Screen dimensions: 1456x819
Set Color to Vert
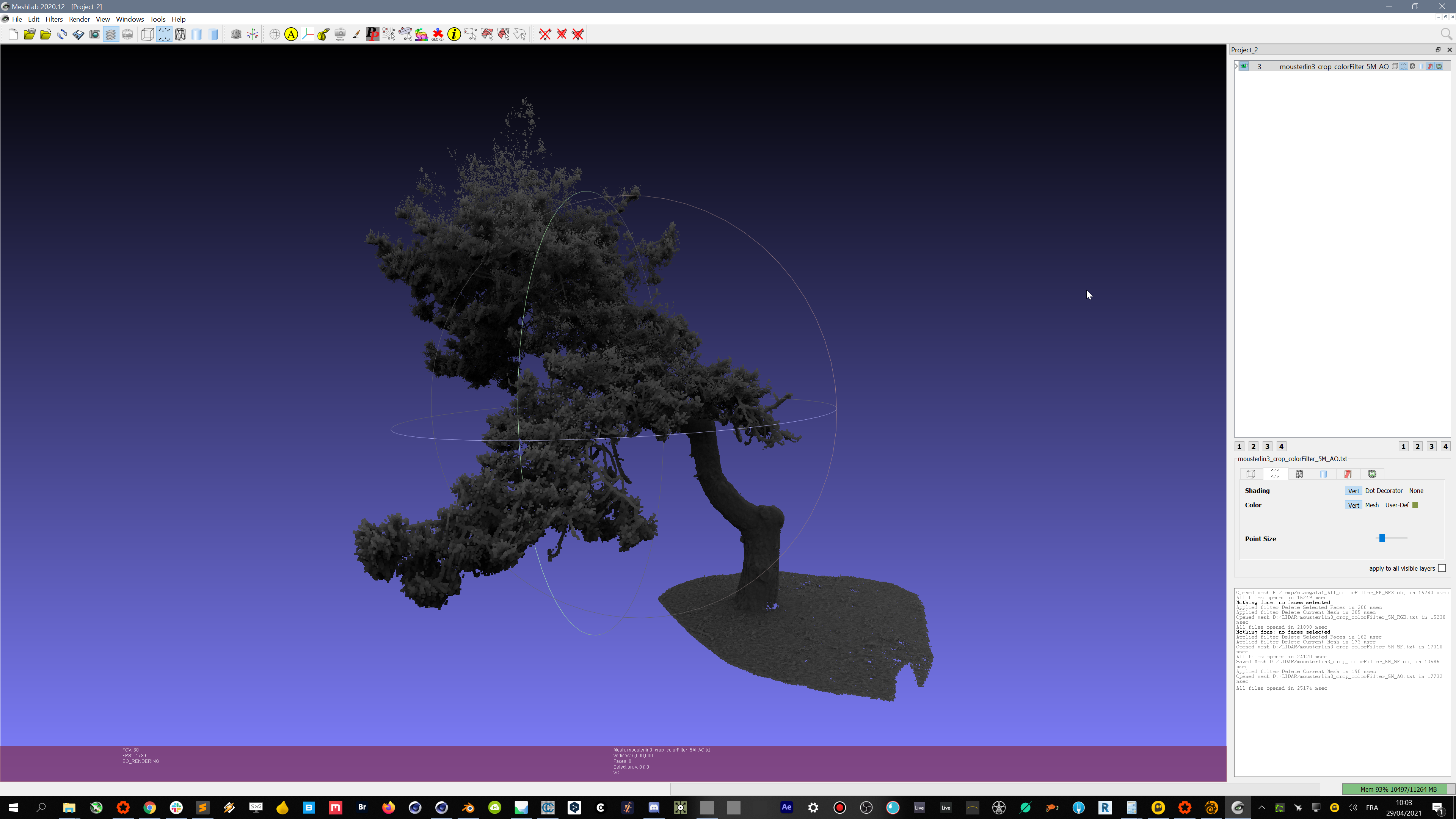(x=1353, y=505)
